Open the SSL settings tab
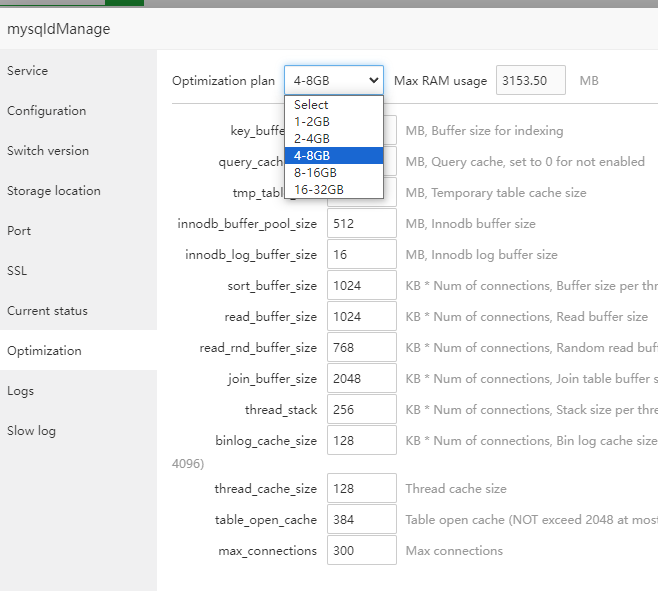The image size is (658, 591). pos(19,271)
